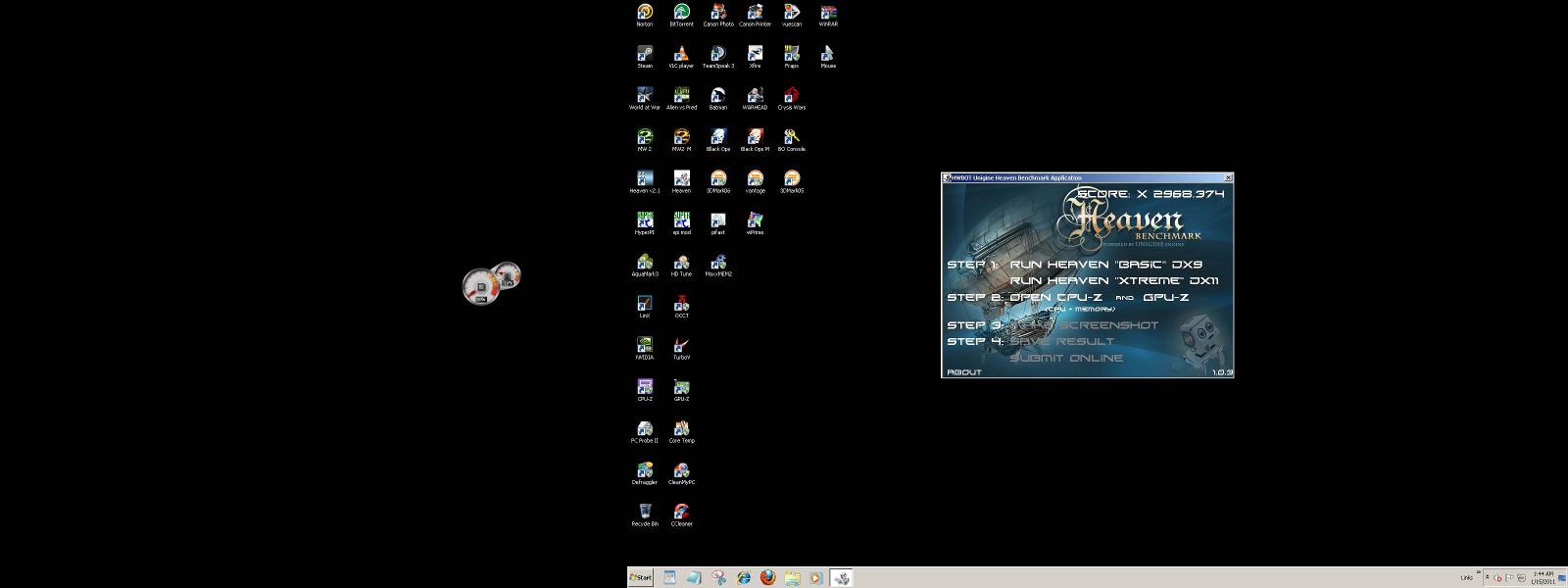The image size is (1568, 588).
Task: Open Internet Explorer from taskbar
Action: pos(744,578)
